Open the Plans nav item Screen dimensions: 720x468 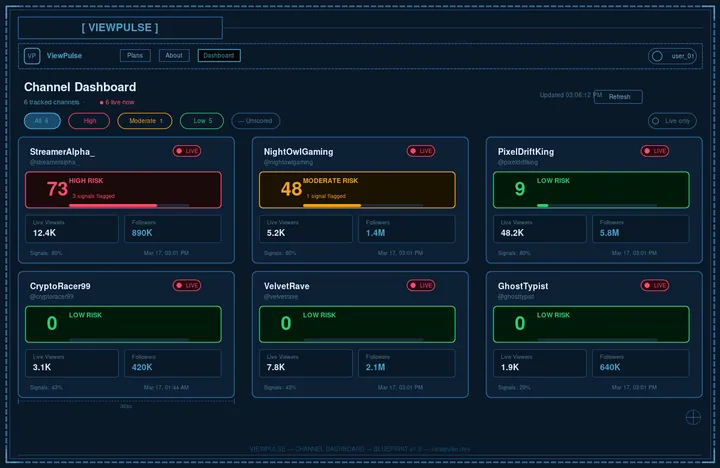[135, 56]
